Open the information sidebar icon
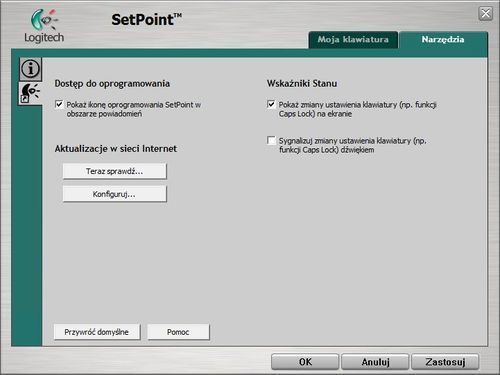Viewport: 500px width, 375px height. click(x=31, y=69)
